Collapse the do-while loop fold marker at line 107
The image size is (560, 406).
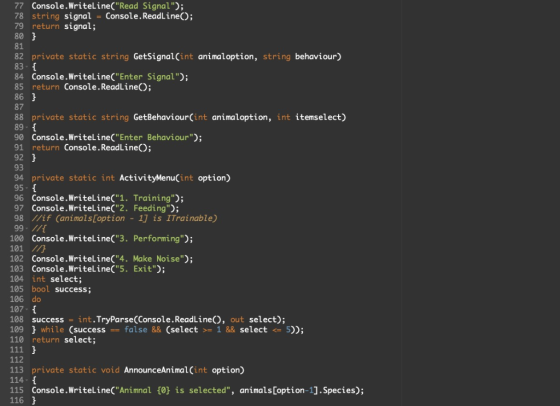27,310
